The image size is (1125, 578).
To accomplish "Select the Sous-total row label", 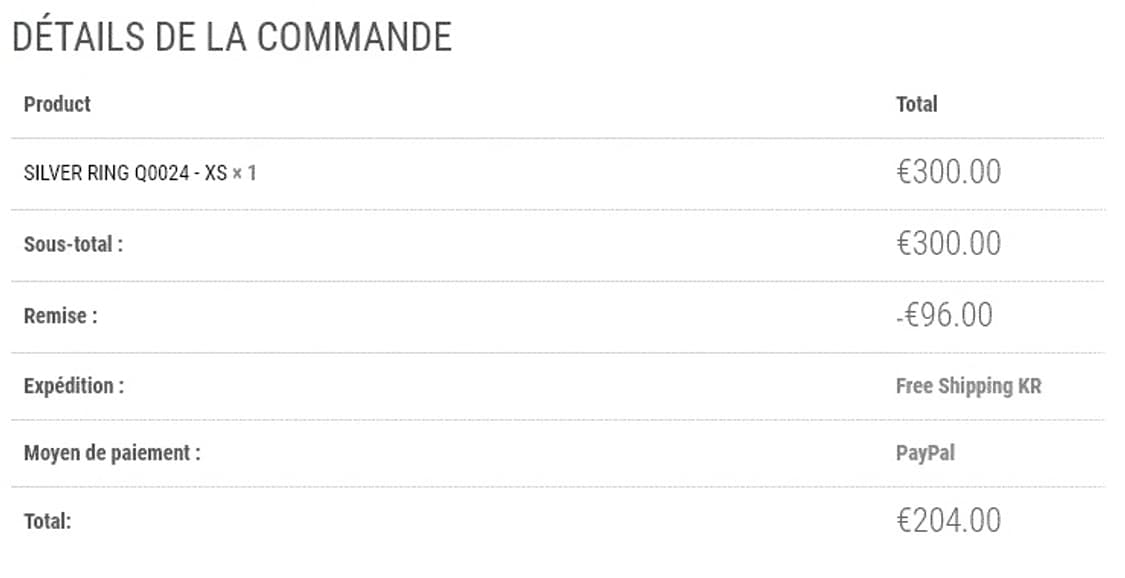I will click(x=73, y=243).
